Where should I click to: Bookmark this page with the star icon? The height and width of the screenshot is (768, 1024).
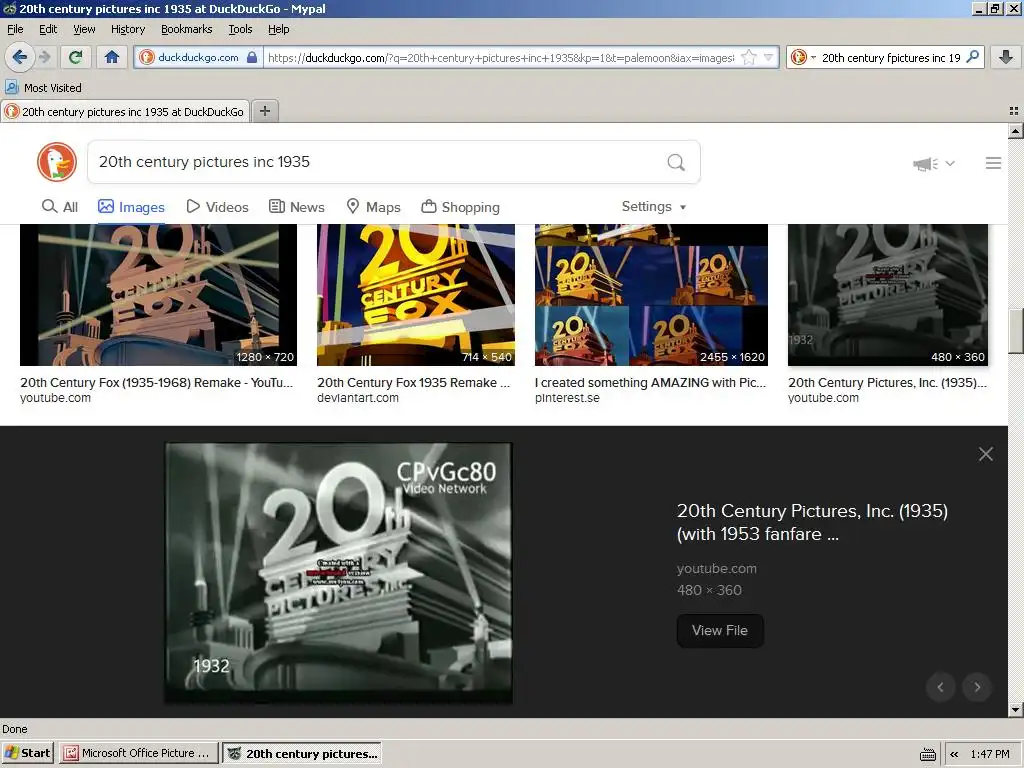748,57
